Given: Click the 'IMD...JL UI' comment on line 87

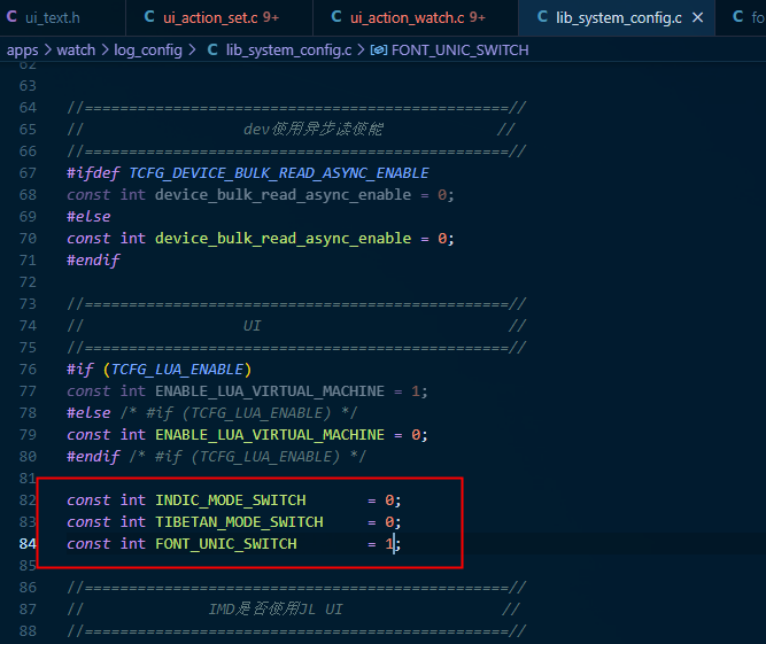Looking at the screenshot, I should point(276,609).
